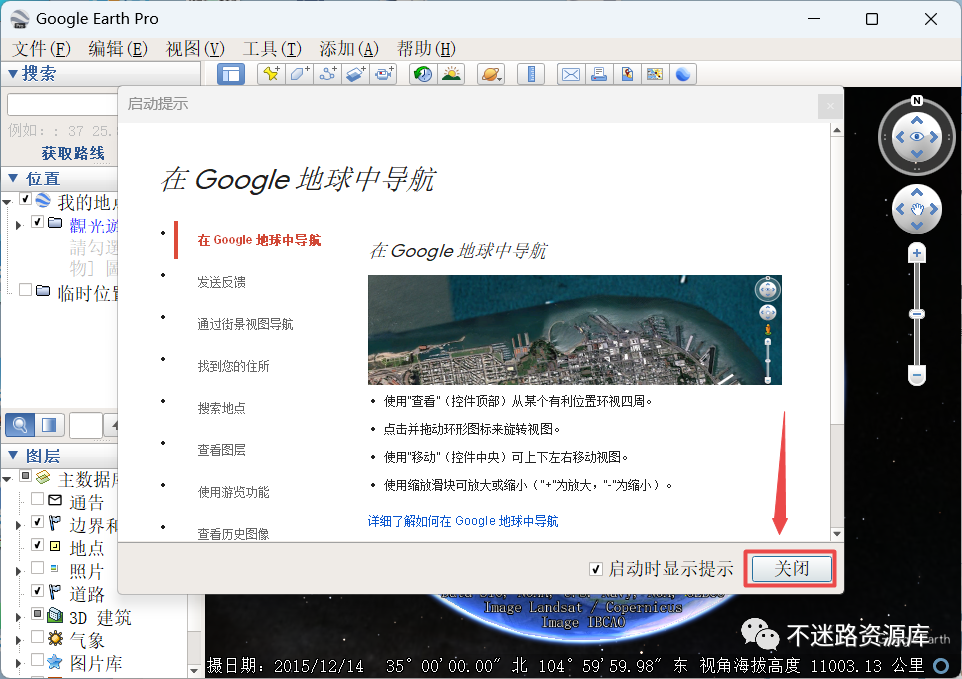Image resolution: width=962 pixels, height=679 pixels.
Task: Click zoom out minus button
Action: click(917, 375)
